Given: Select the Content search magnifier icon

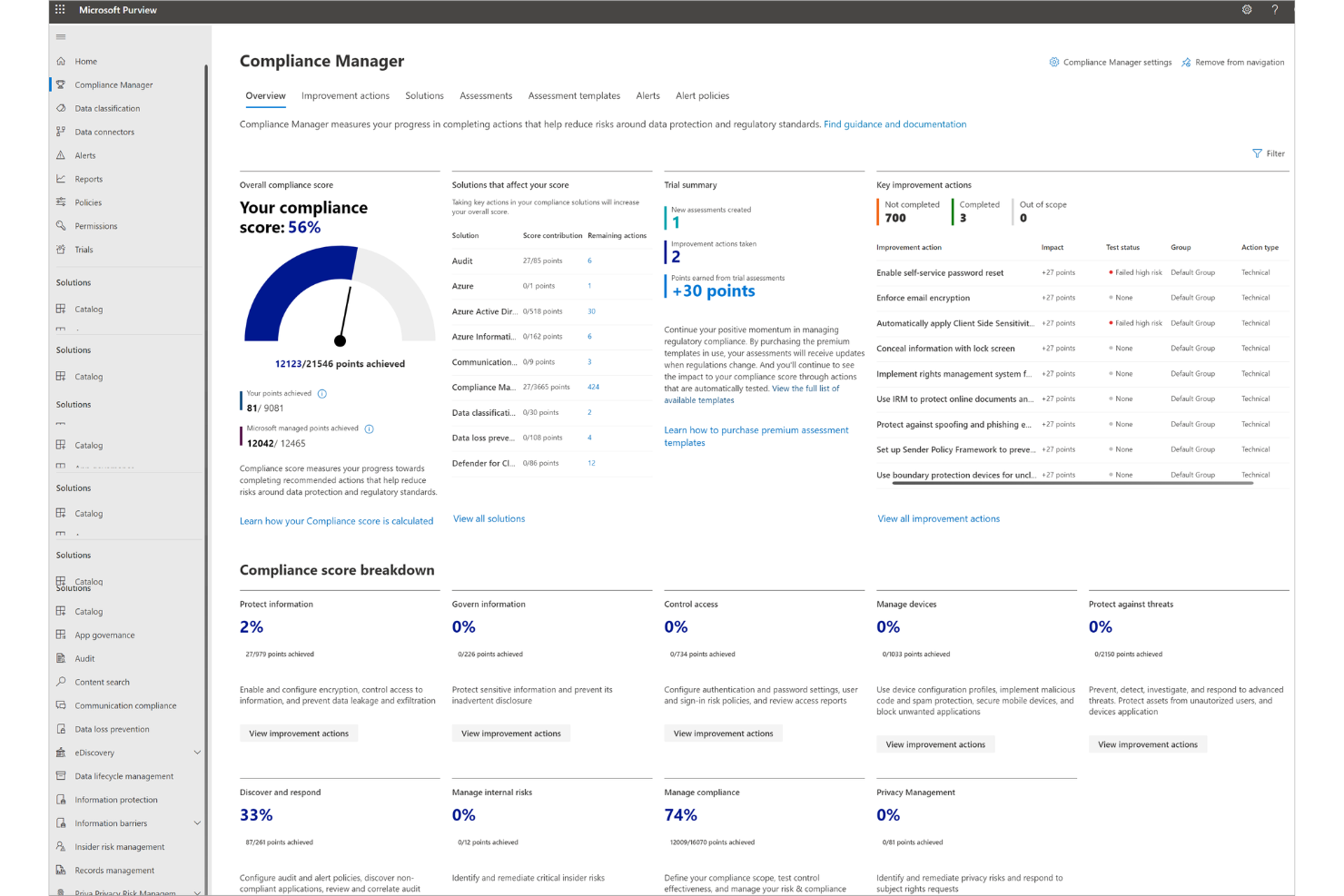Looking at the screenshot, I should [60, 682].
